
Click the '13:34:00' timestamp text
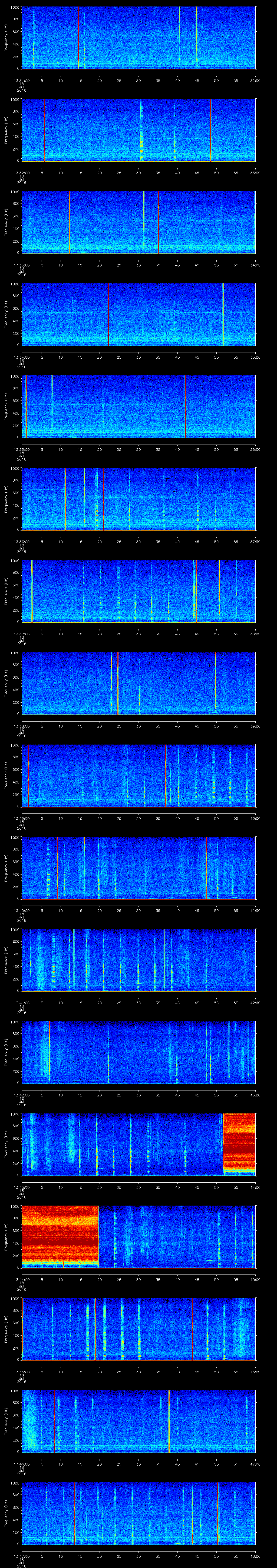22,357
